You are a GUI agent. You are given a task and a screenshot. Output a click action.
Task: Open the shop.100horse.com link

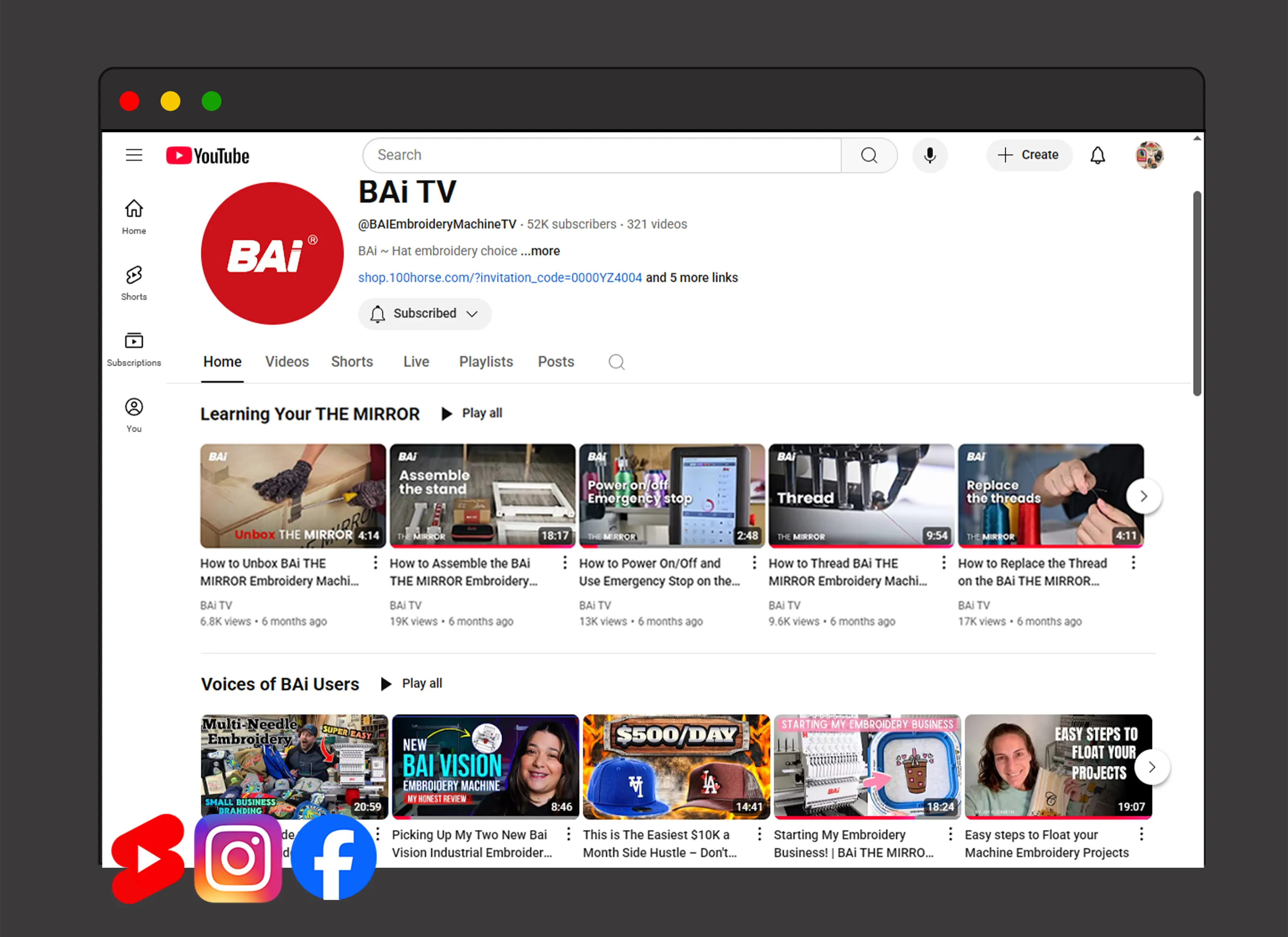(x=500, y=277)
